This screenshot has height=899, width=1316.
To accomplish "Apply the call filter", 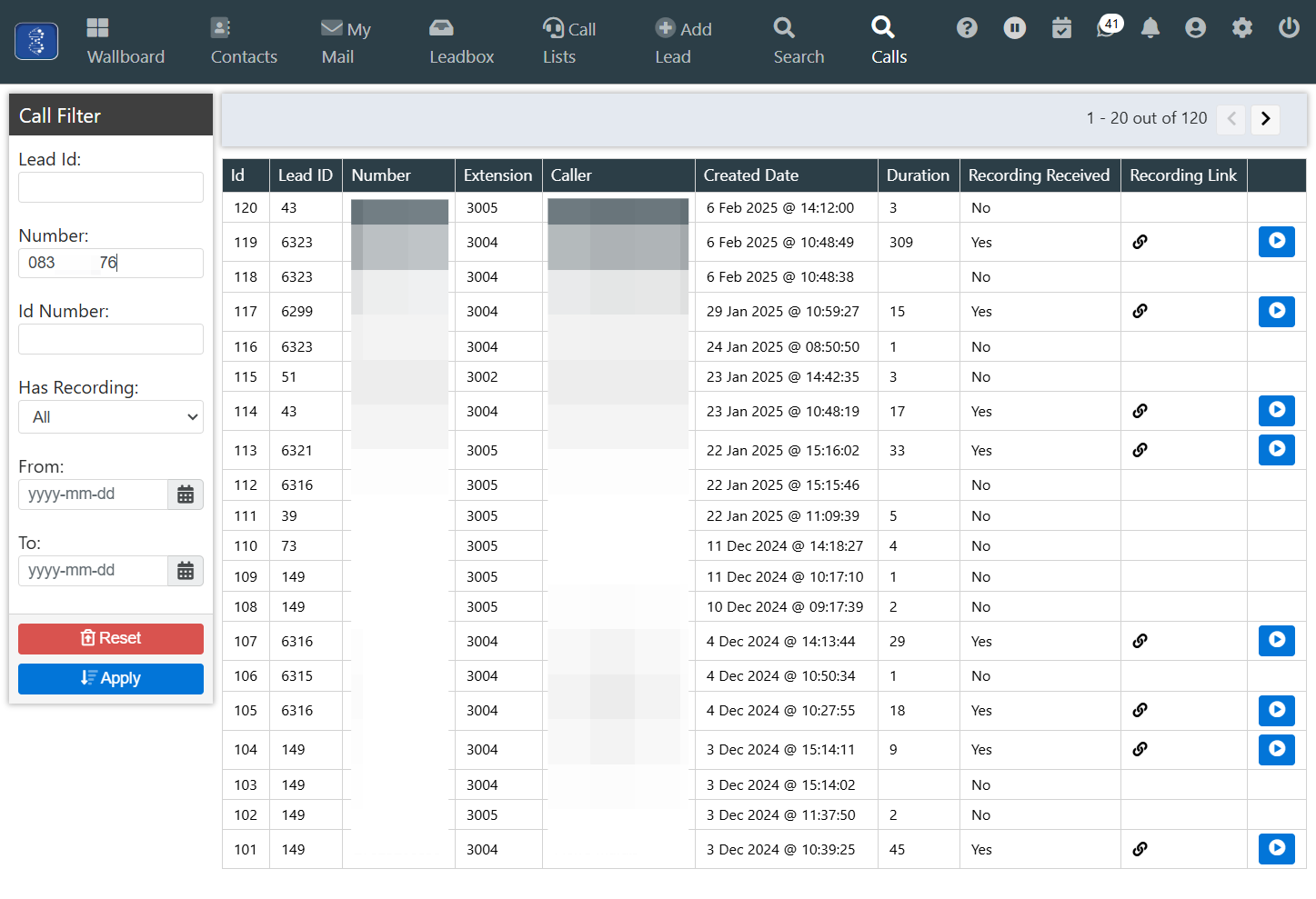I will 111,678.
